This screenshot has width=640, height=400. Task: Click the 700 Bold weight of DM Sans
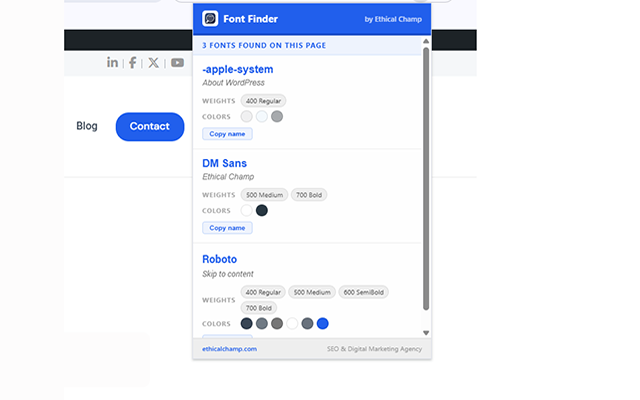click(309, 195)
